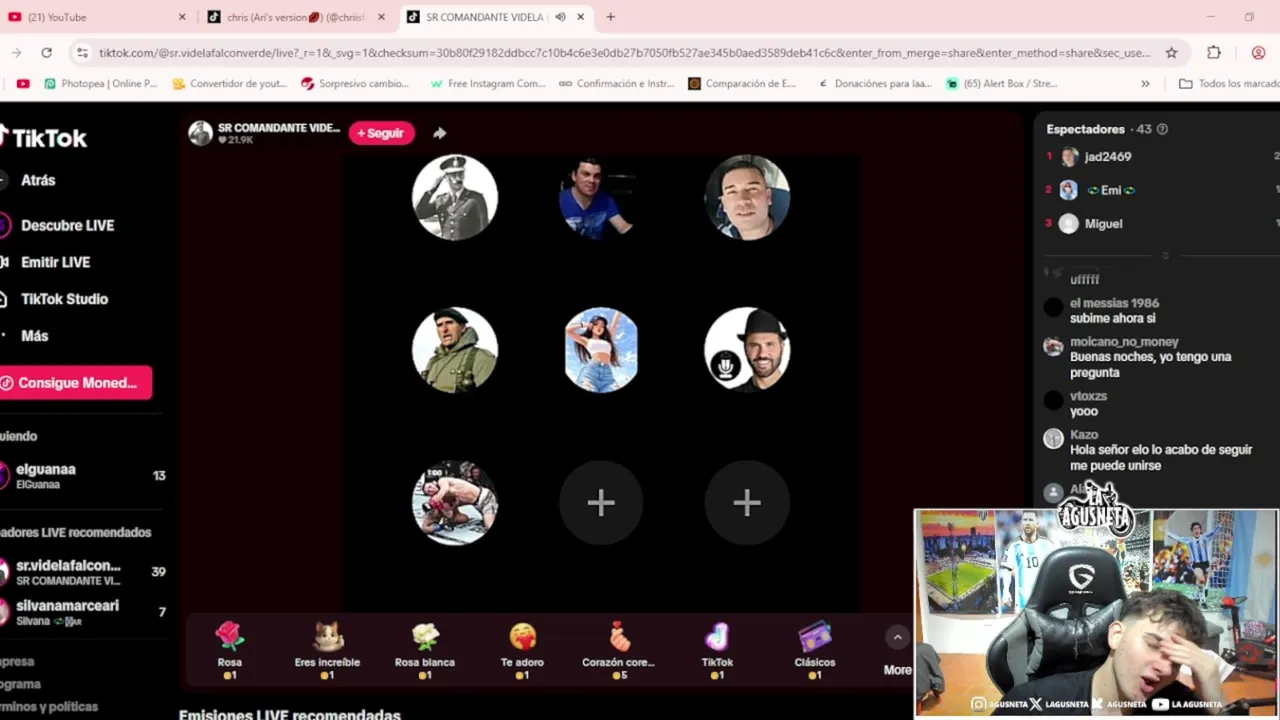Open recommended LIVE silvanamarceari

82,613
